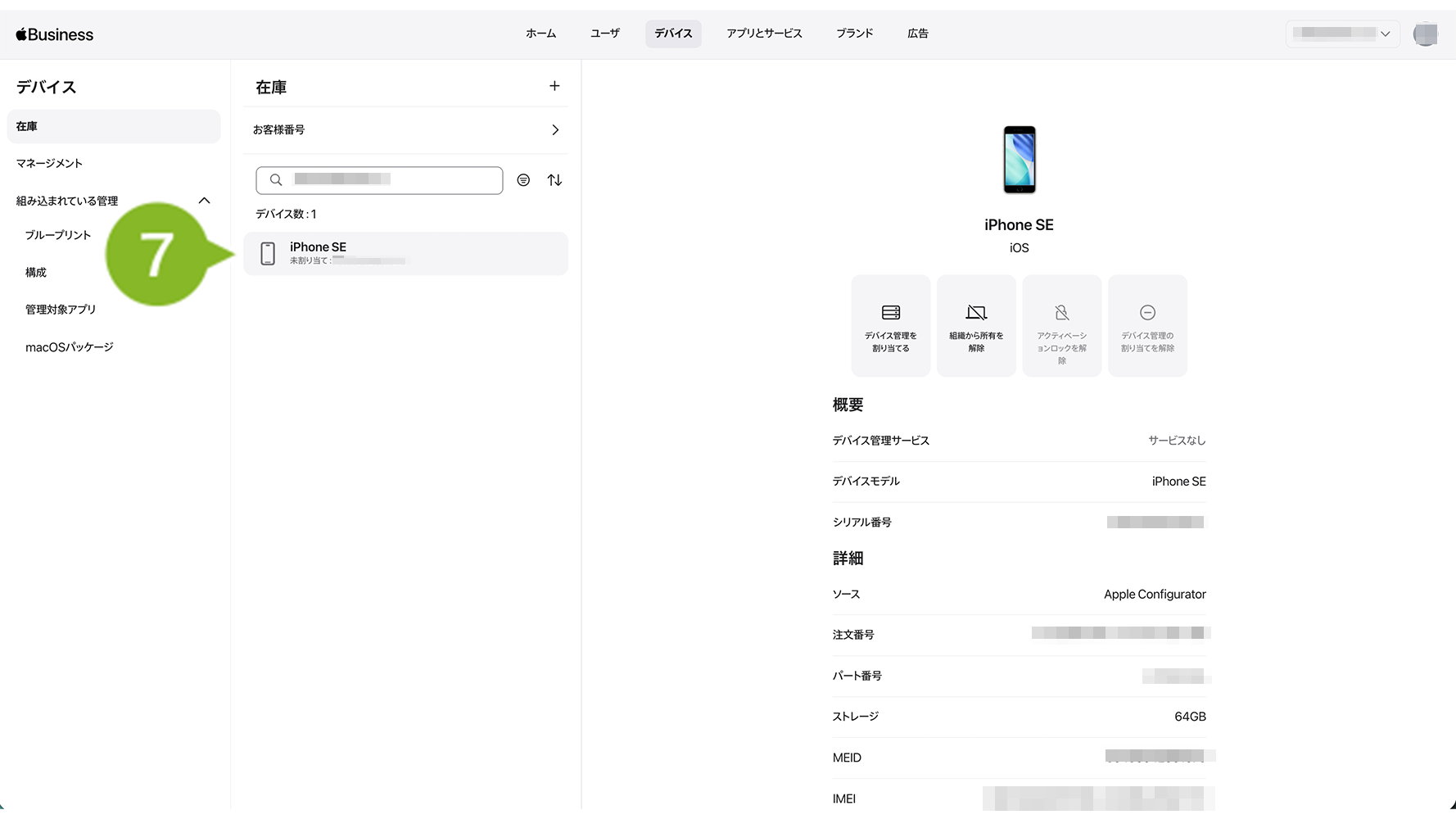Switch to the ユーザ tab
Viewport: 1456px width, 819px height.
604,34
